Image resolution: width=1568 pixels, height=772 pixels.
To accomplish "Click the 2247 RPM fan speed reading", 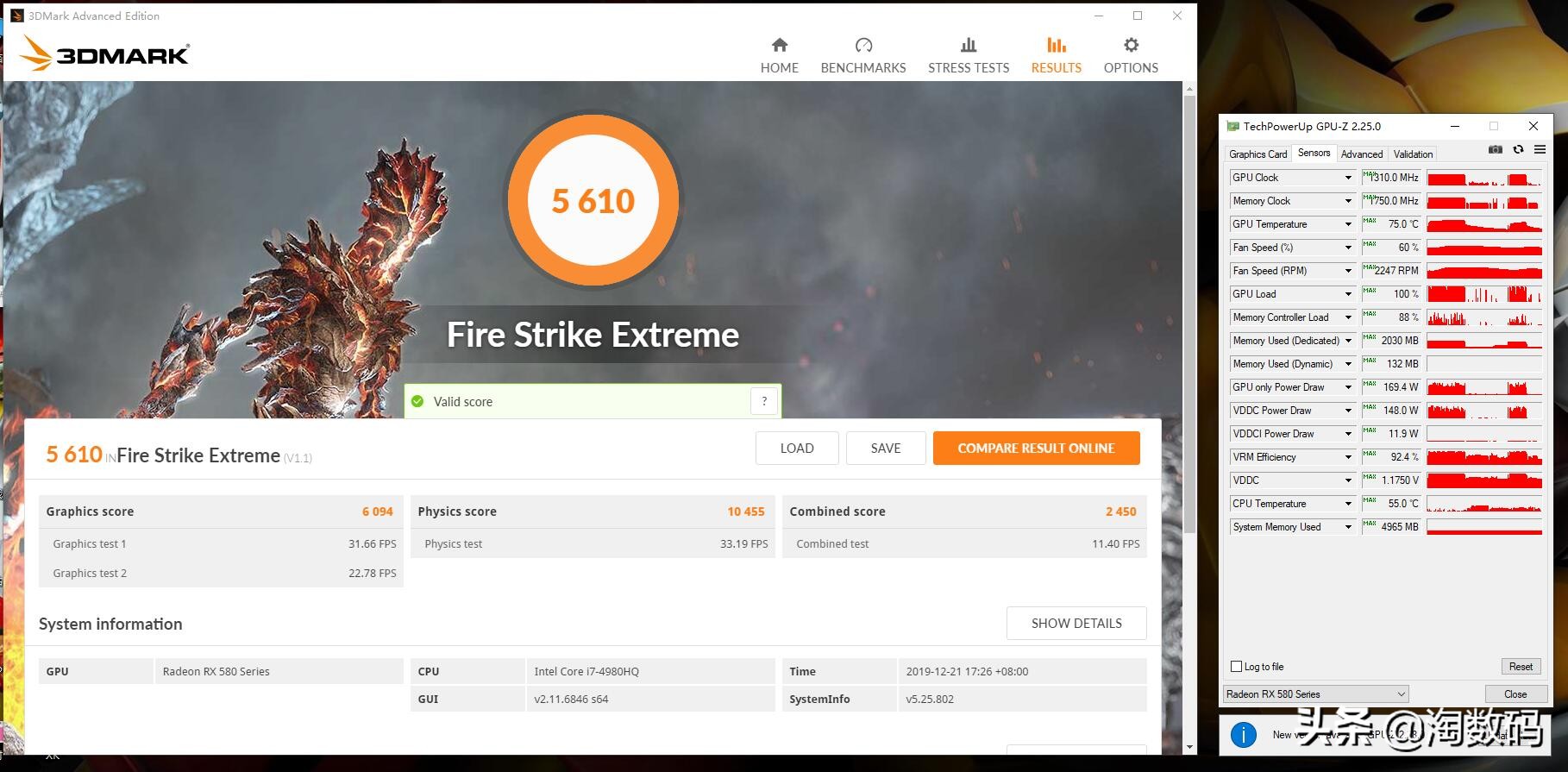I will click(1391, 271).
